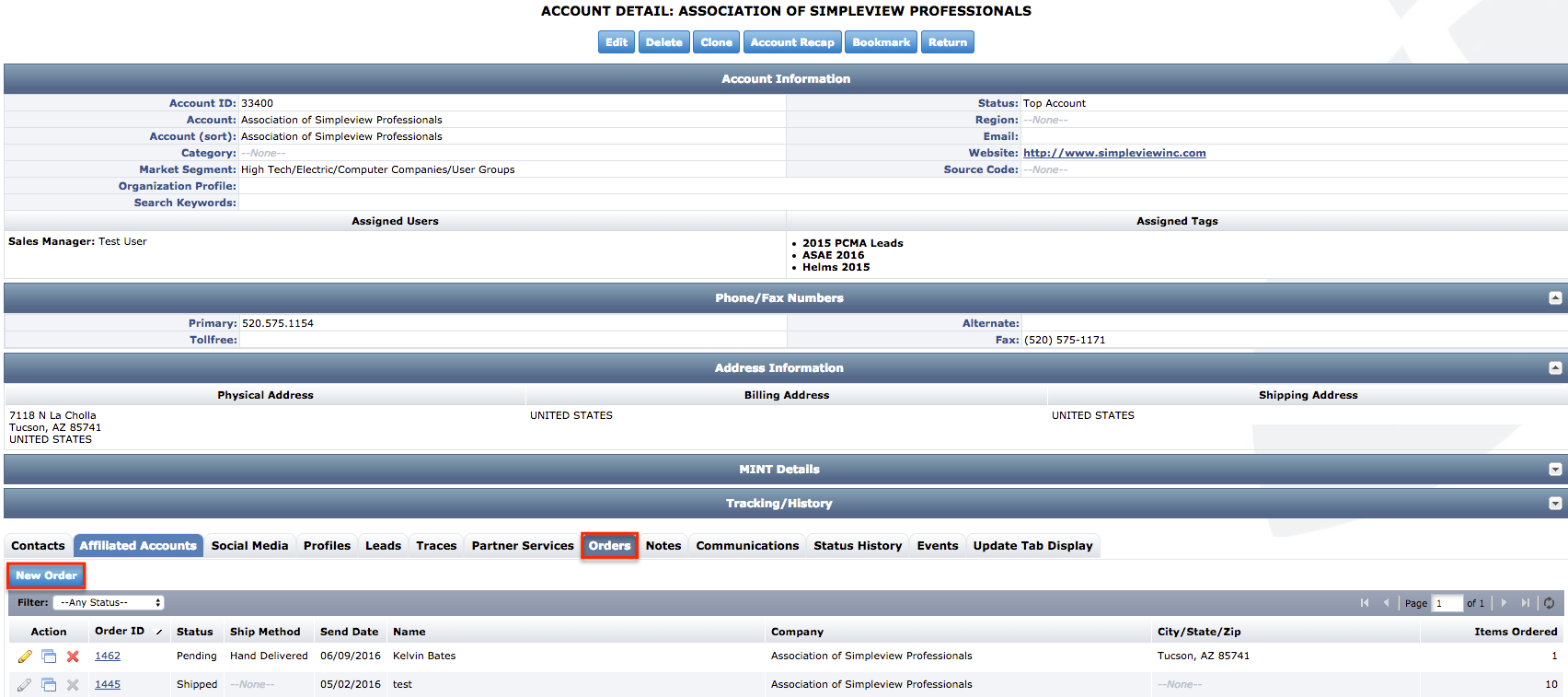The image size is (1568, 697).
Task: Go to first page of orders grid
Action: (x=1365, y=603)
